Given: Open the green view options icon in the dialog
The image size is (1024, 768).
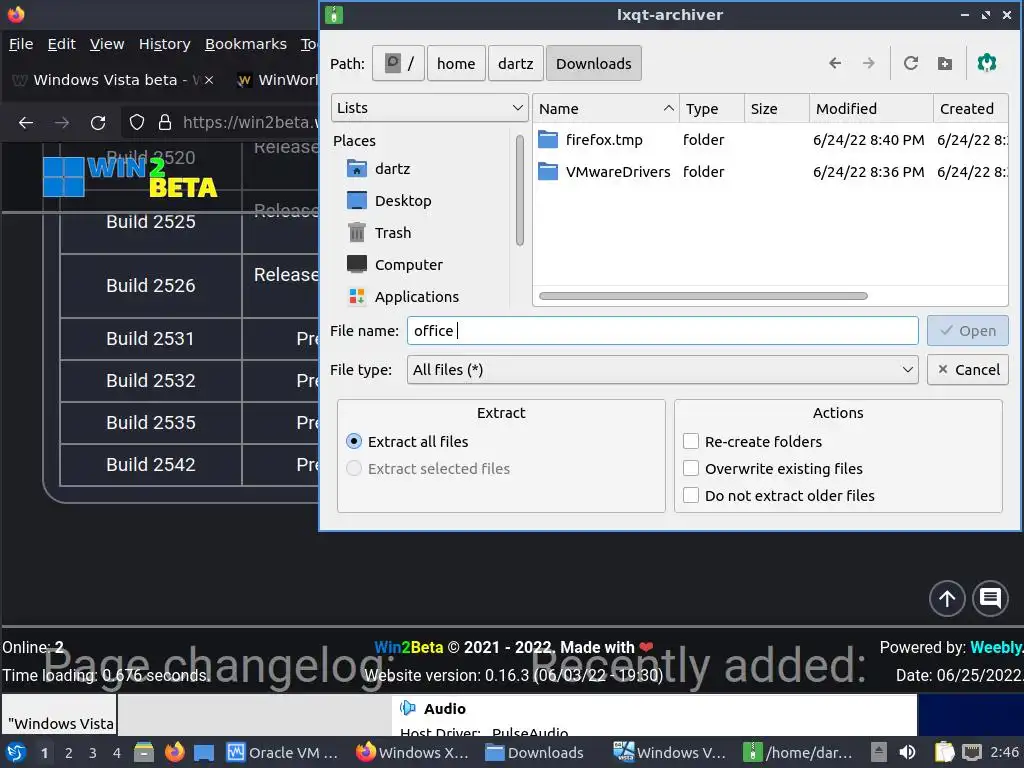Looking at the screenshot, I should pyautogui.click(x=986, y=63).
